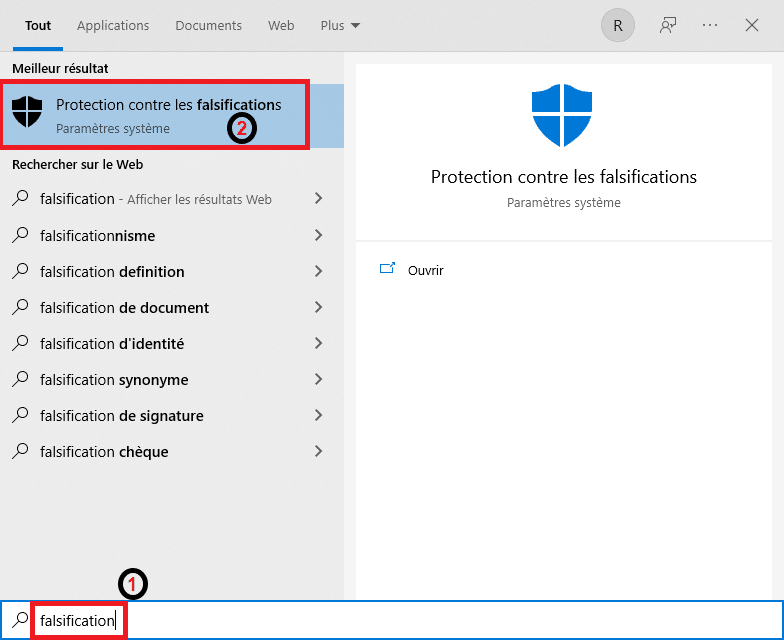Select the falsification synonyme suggestion
The image size is (784, 640).
pos(172,379)
